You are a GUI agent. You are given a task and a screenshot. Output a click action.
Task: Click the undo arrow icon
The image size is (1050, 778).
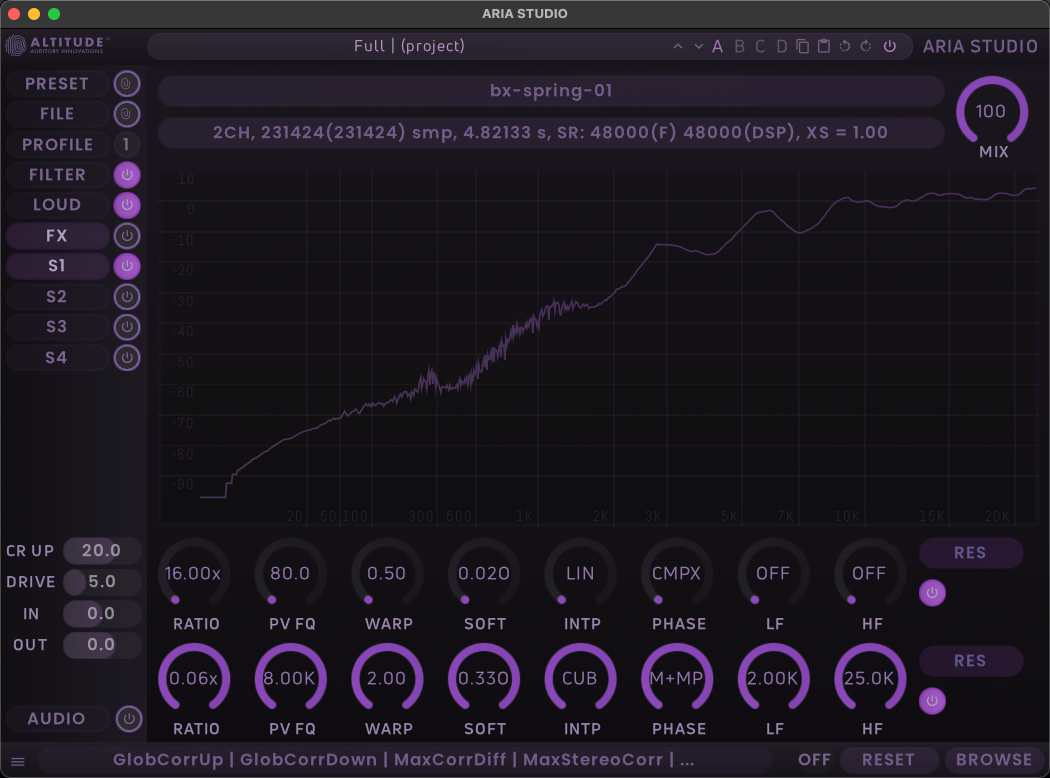tap(845, 46)
